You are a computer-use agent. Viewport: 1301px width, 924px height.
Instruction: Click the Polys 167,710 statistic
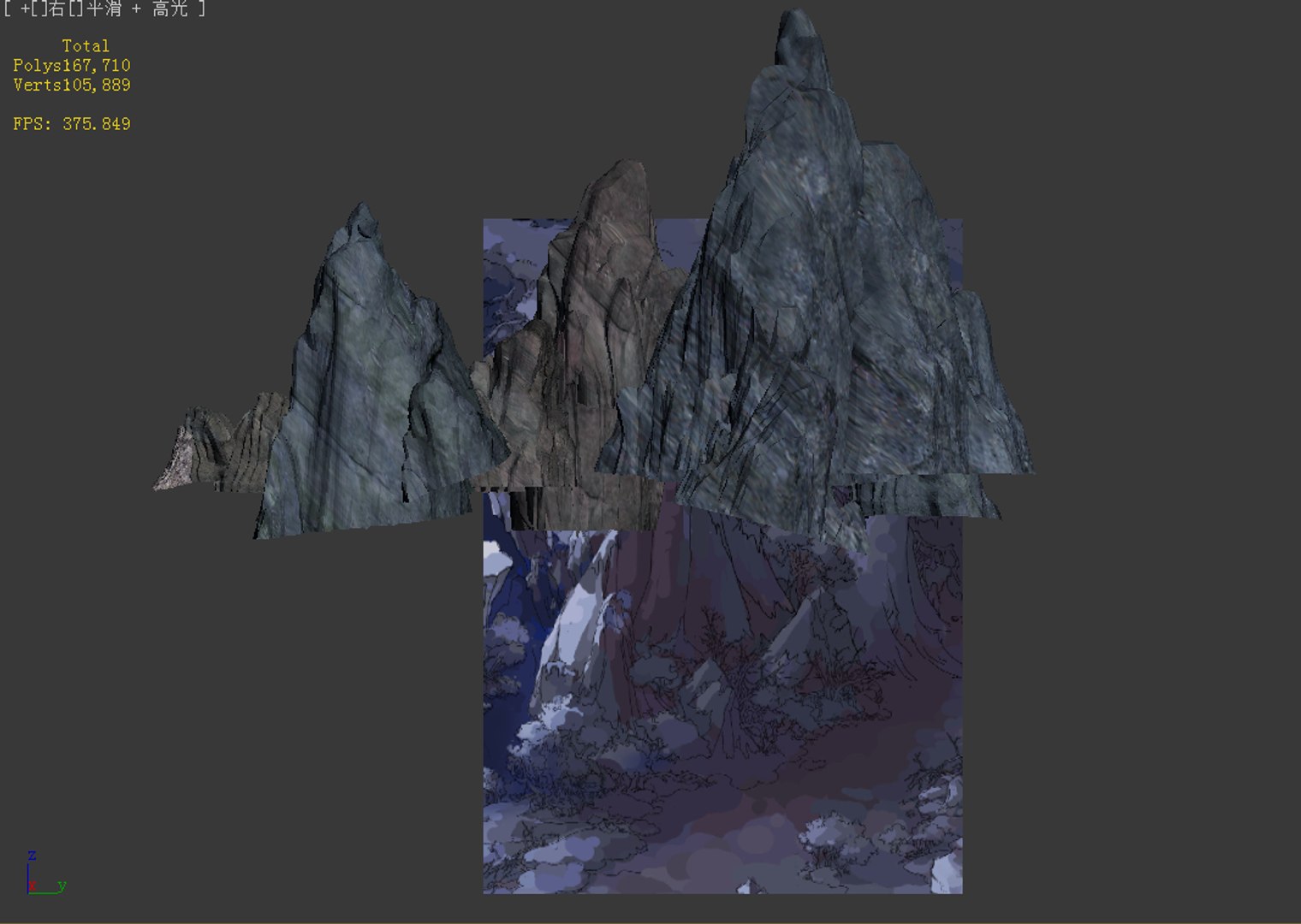coord(72,66)
